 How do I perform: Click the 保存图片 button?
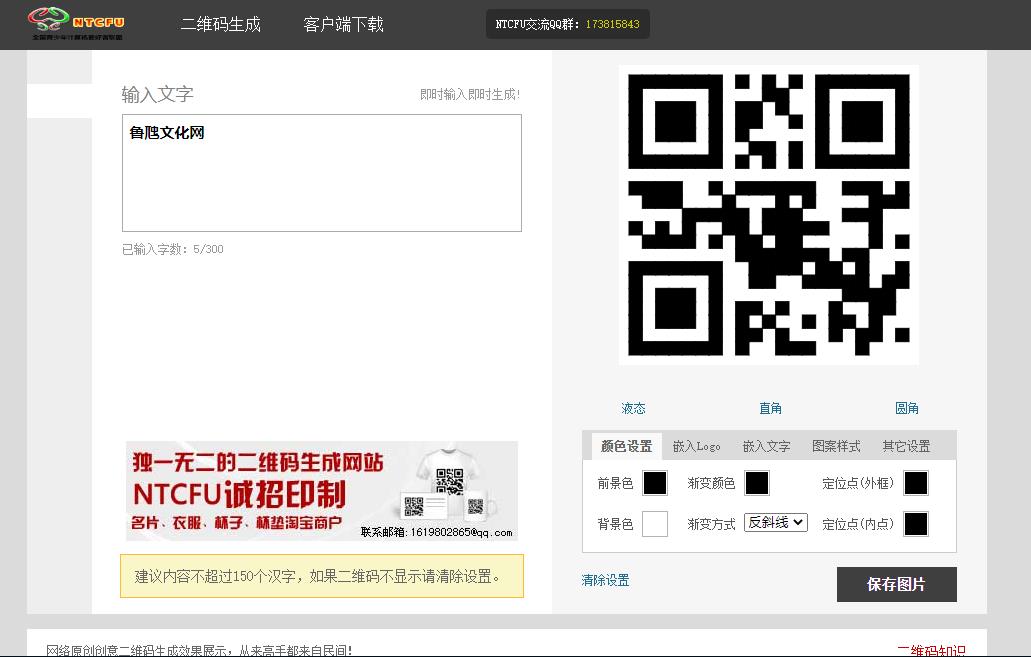pos(896,584)
